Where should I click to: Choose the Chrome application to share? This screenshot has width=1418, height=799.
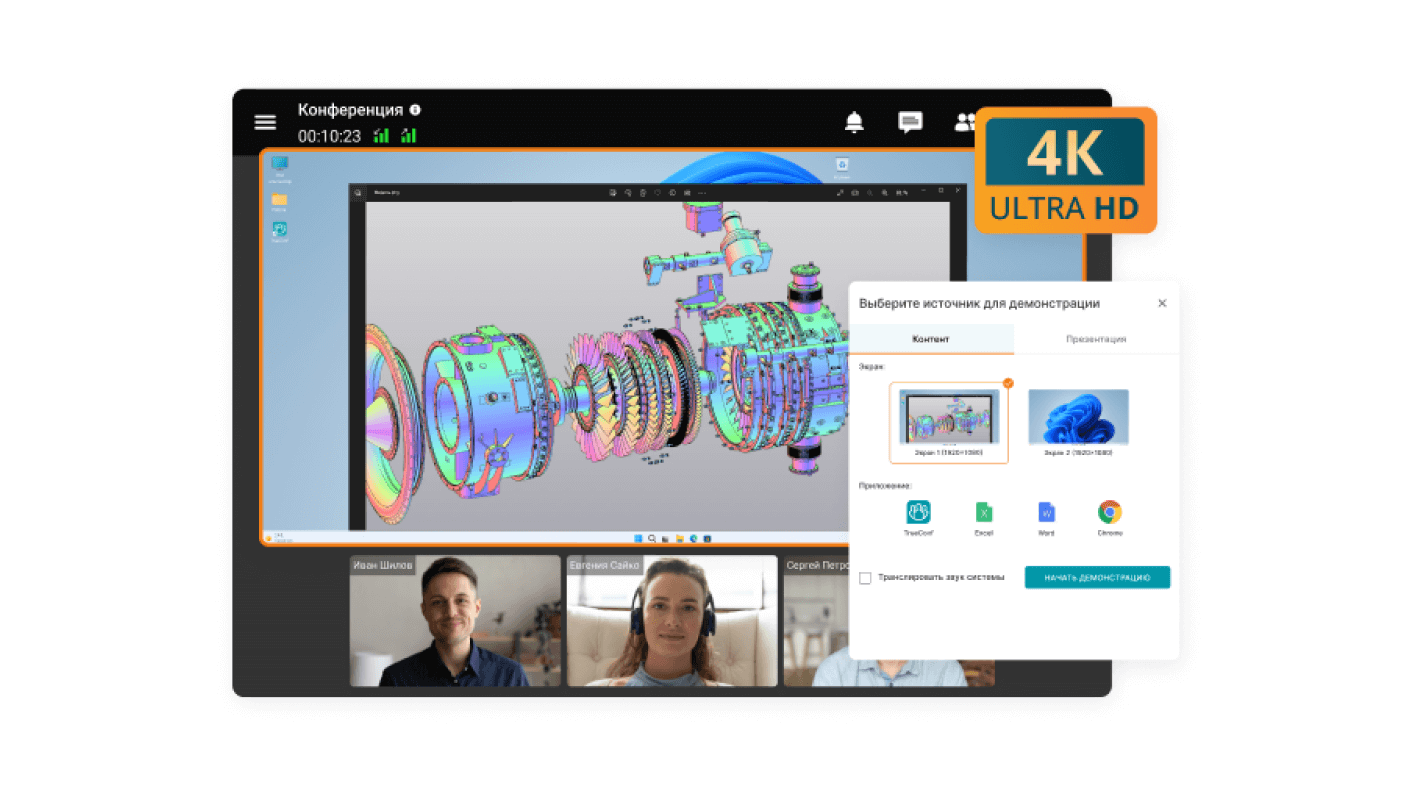[x=1109, y=512]
